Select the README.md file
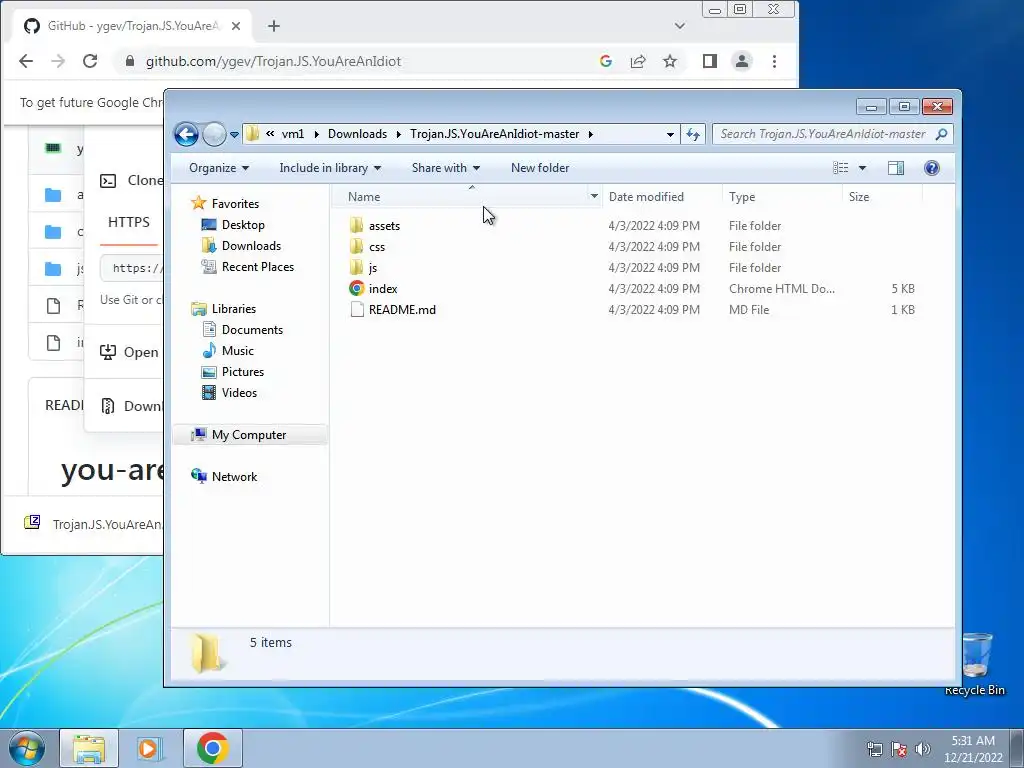The height and width of the screenshot is (768, 1024). [x=402, y=310]
